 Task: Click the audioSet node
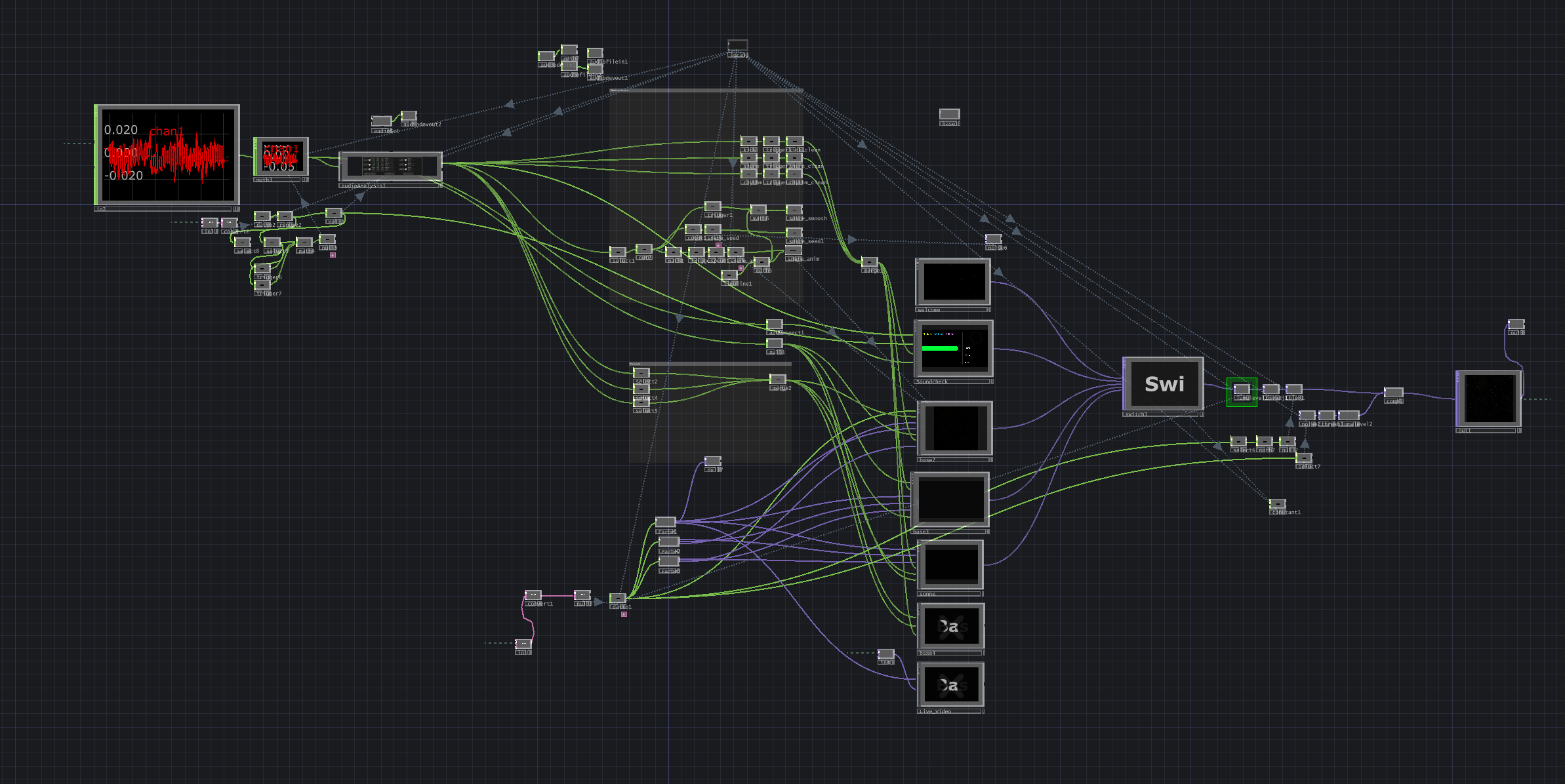point(382,121)
